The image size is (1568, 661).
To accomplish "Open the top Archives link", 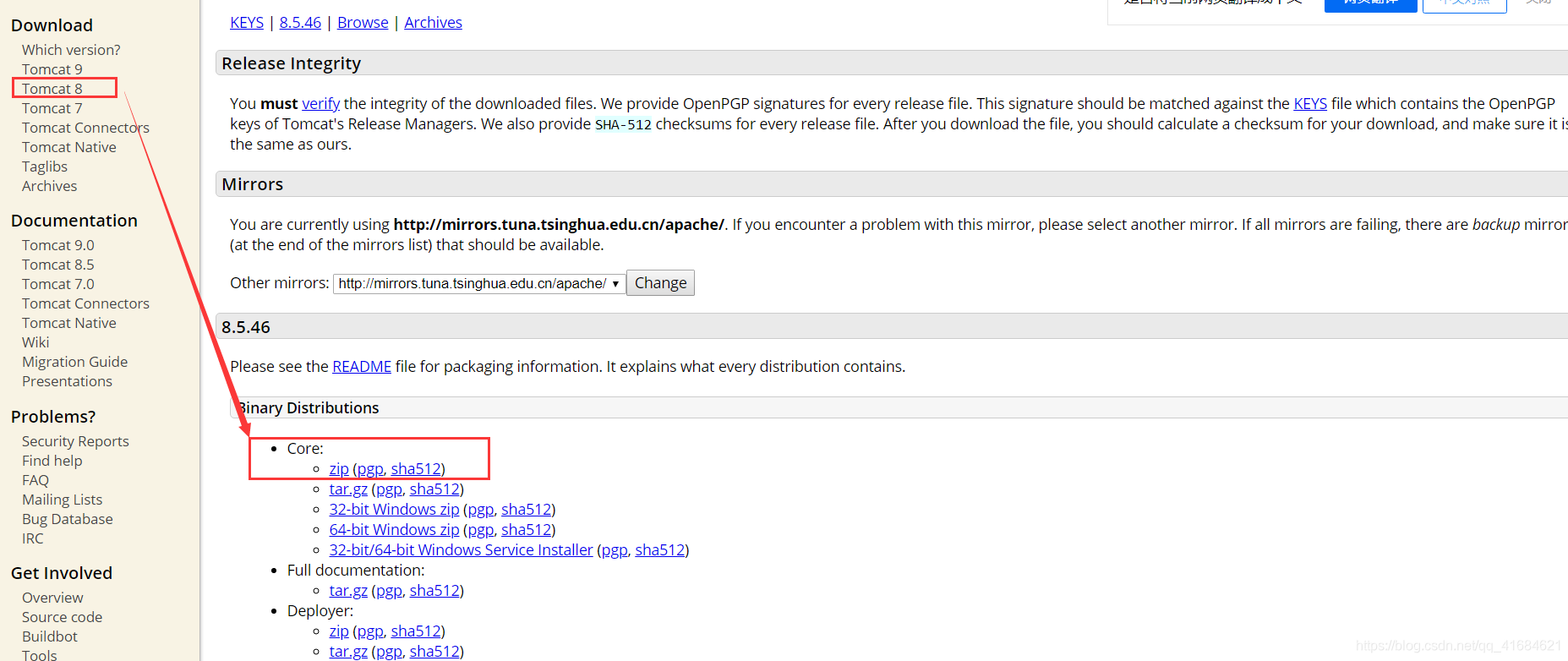I will tap(433, 23).
